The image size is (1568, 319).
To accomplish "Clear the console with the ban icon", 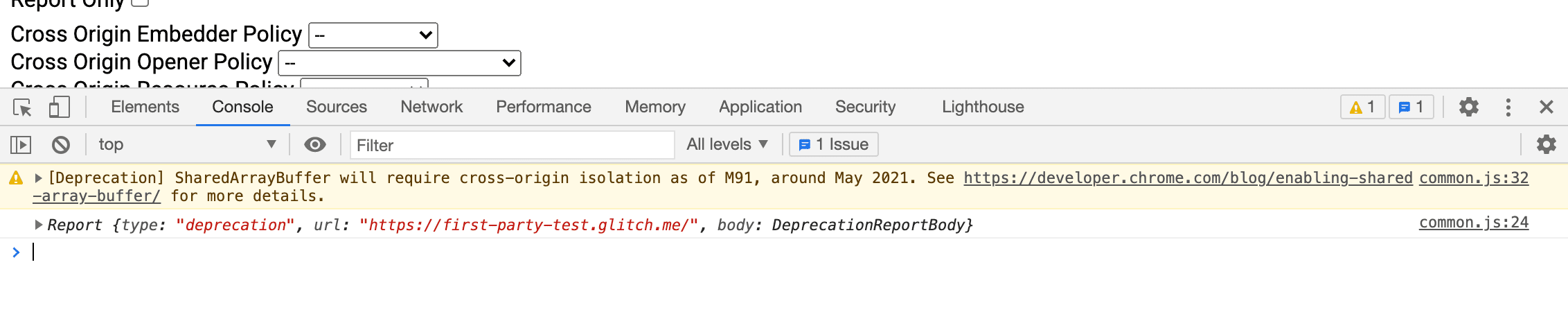I will 61,145.
